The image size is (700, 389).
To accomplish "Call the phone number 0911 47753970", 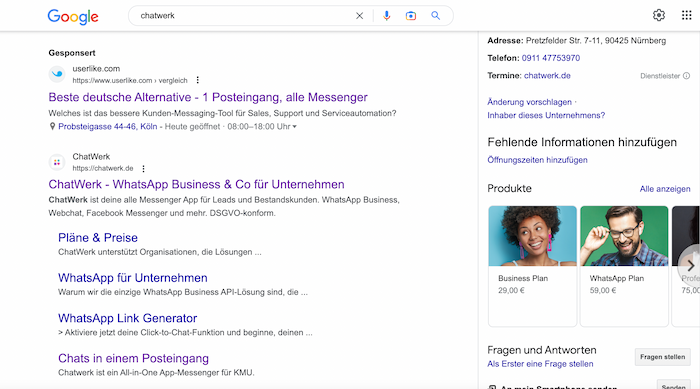I will click(551, 58).
